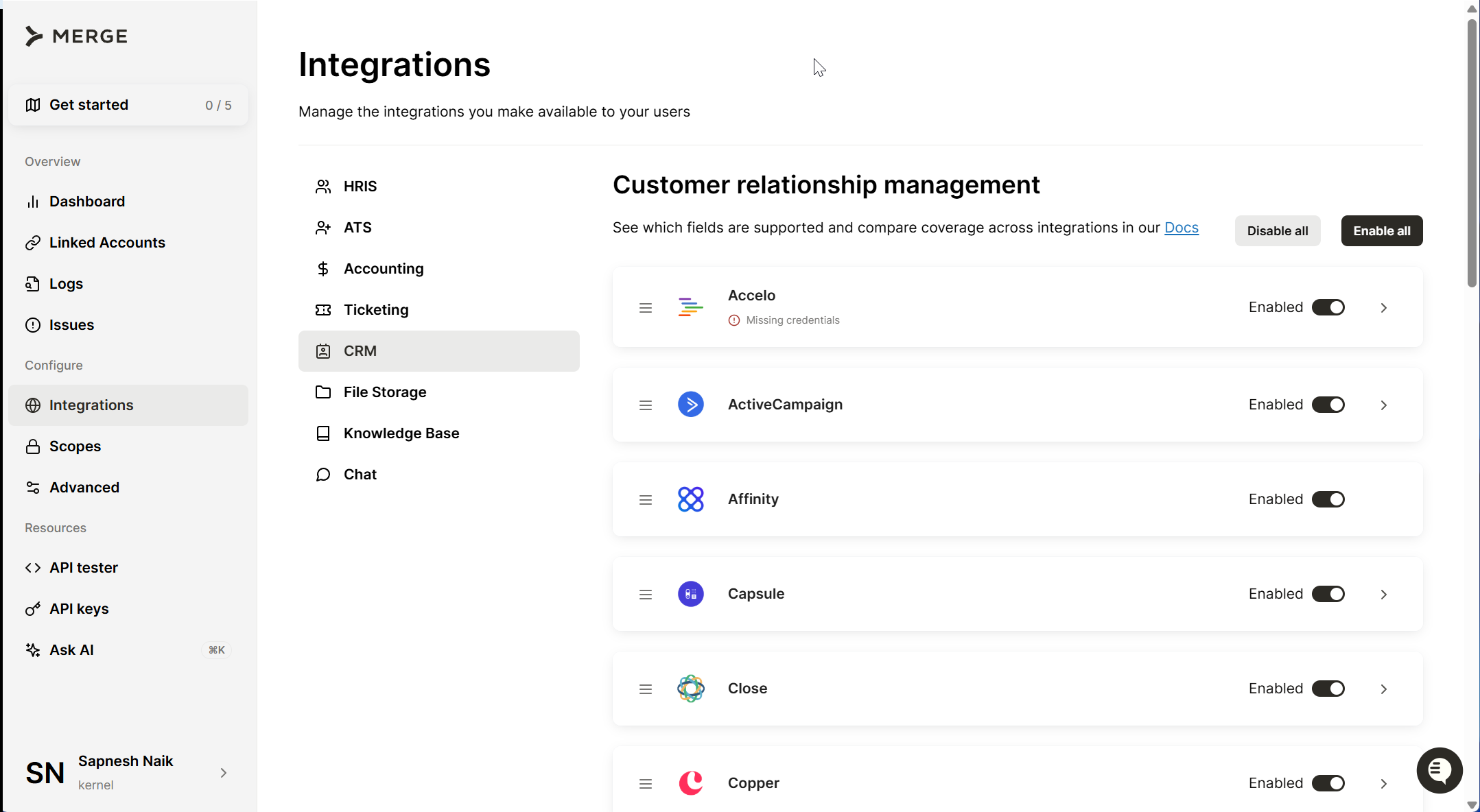This screenshot has width=1480, height=812.
Task: Disable the Affinity integration toggle
Action: (1328, 499)
